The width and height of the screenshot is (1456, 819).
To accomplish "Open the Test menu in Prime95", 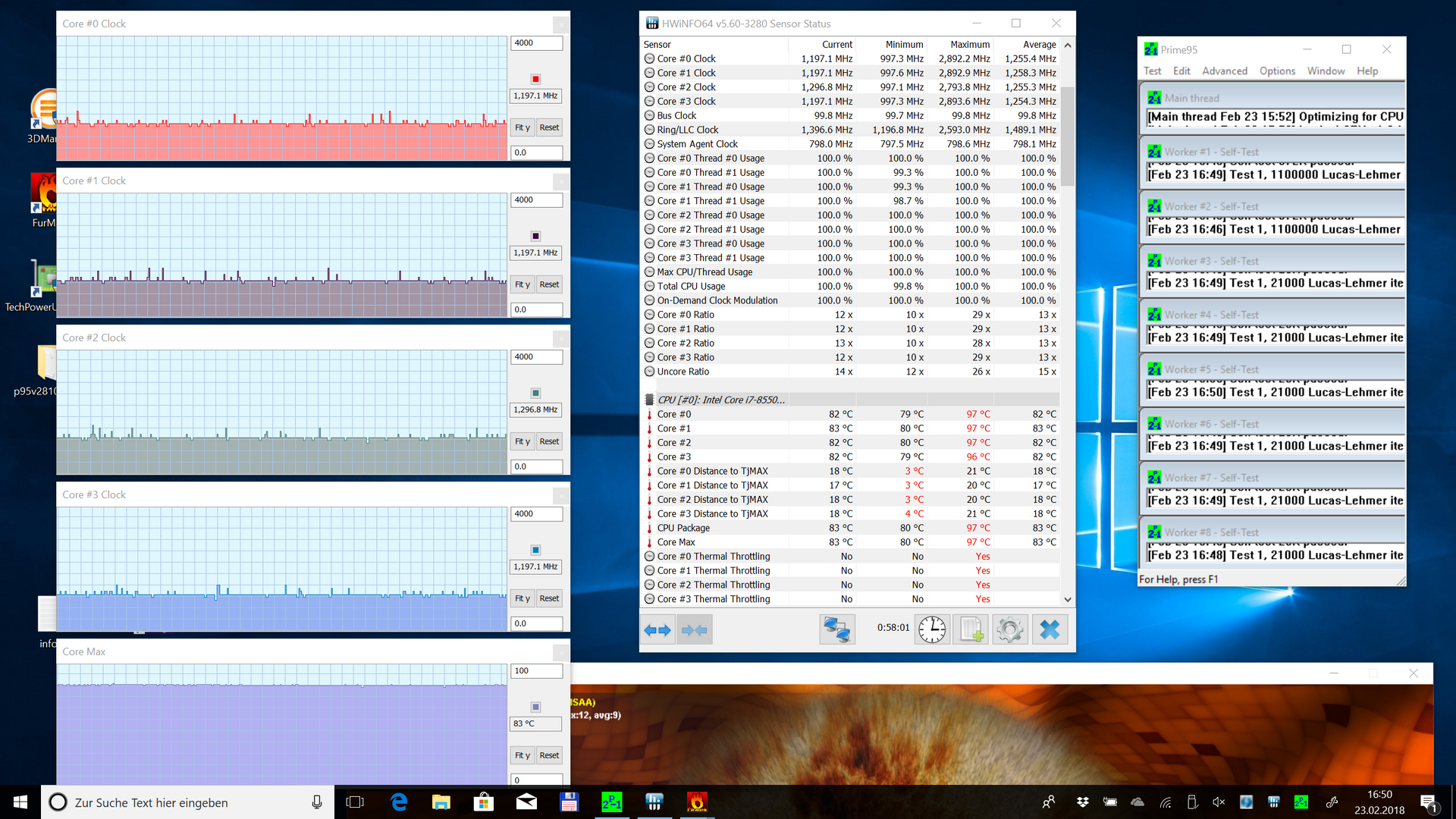I will coord(1152,71).
